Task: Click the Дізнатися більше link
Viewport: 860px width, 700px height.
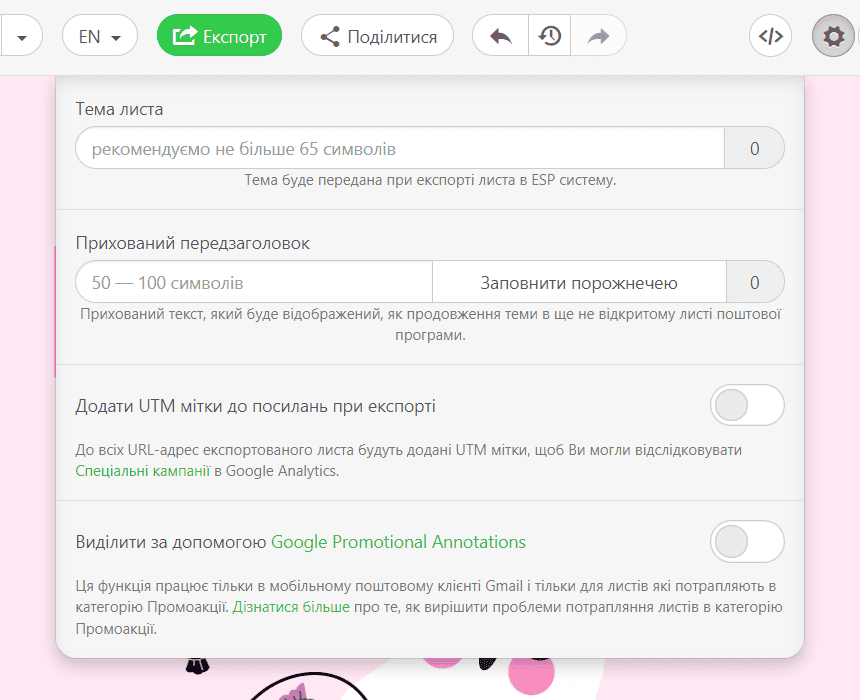Action: click(x=291, y=607)
